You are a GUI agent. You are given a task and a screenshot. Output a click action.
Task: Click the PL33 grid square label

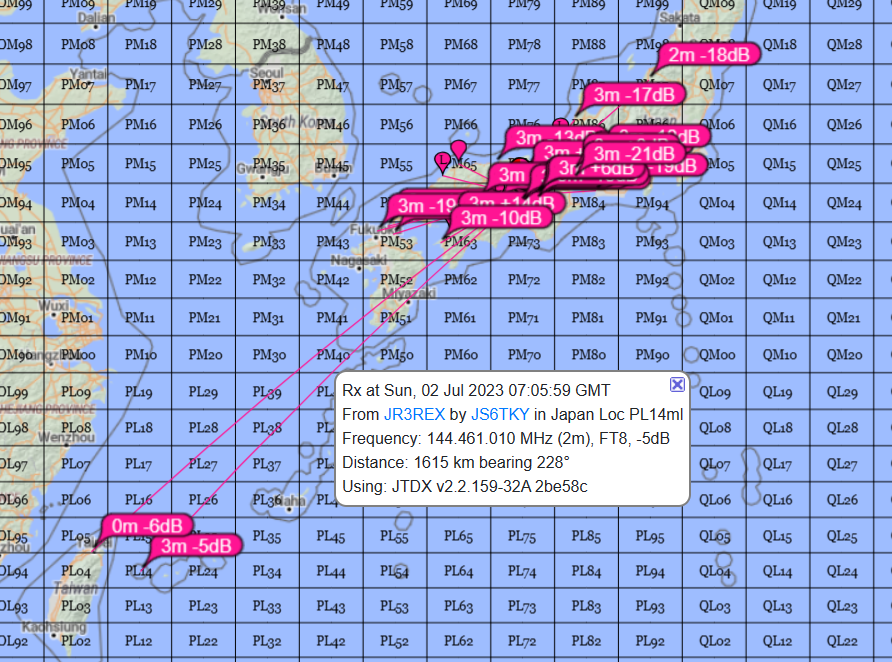(269, 607)
